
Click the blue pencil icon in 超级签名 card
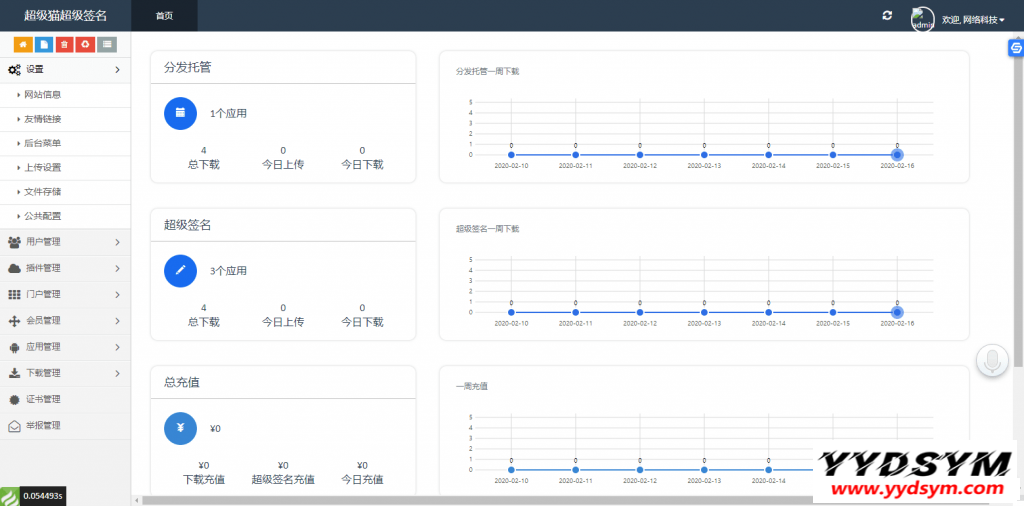pos(180,270)
